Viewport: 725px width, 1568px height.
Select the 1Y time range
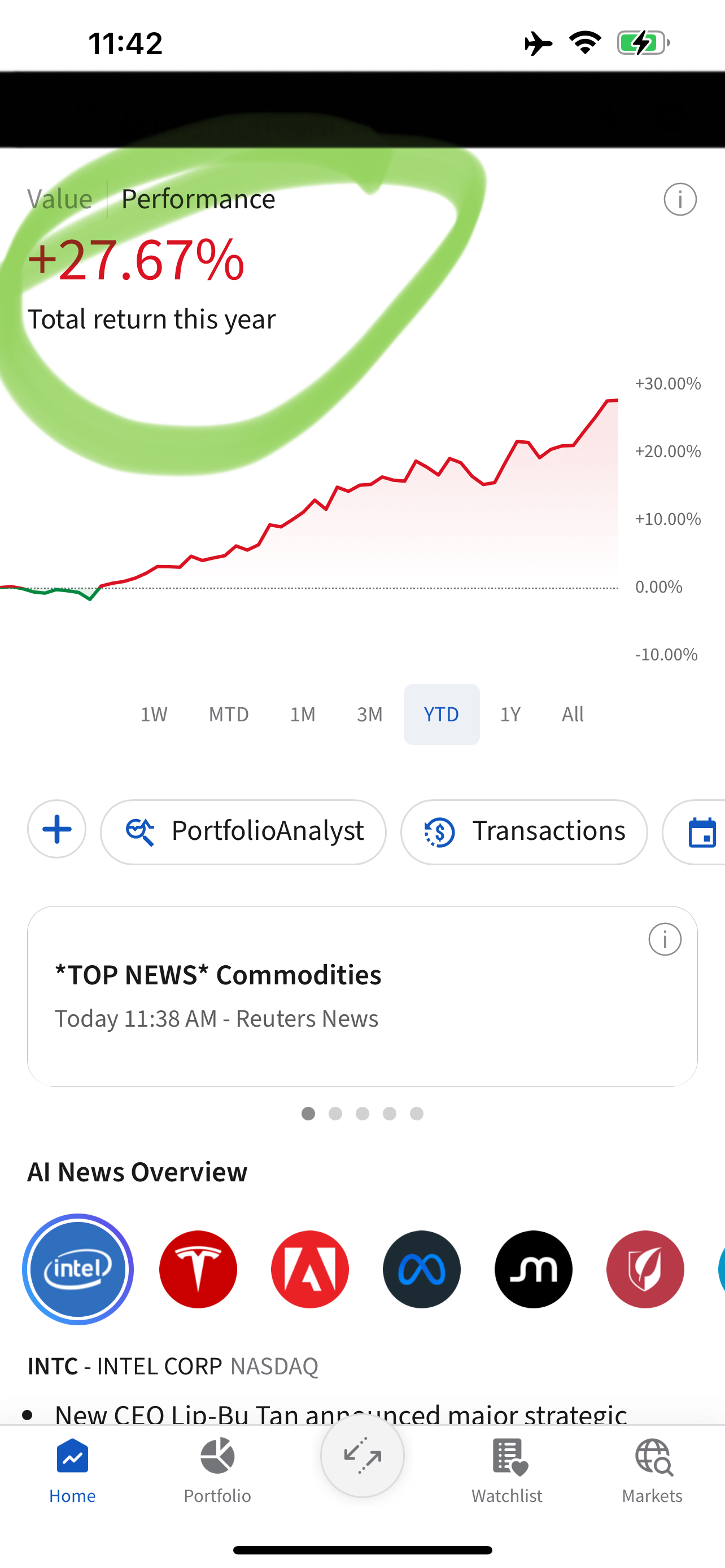(x=510, y=714)
